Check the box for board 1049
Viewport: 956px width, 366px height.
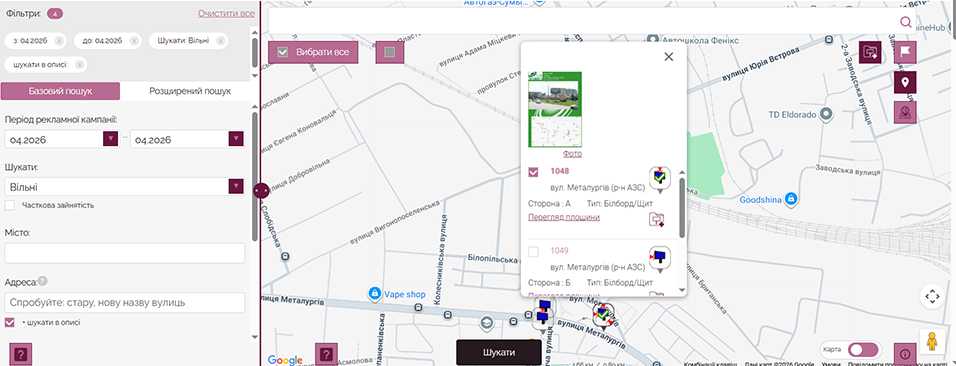[x=533, y=251]
